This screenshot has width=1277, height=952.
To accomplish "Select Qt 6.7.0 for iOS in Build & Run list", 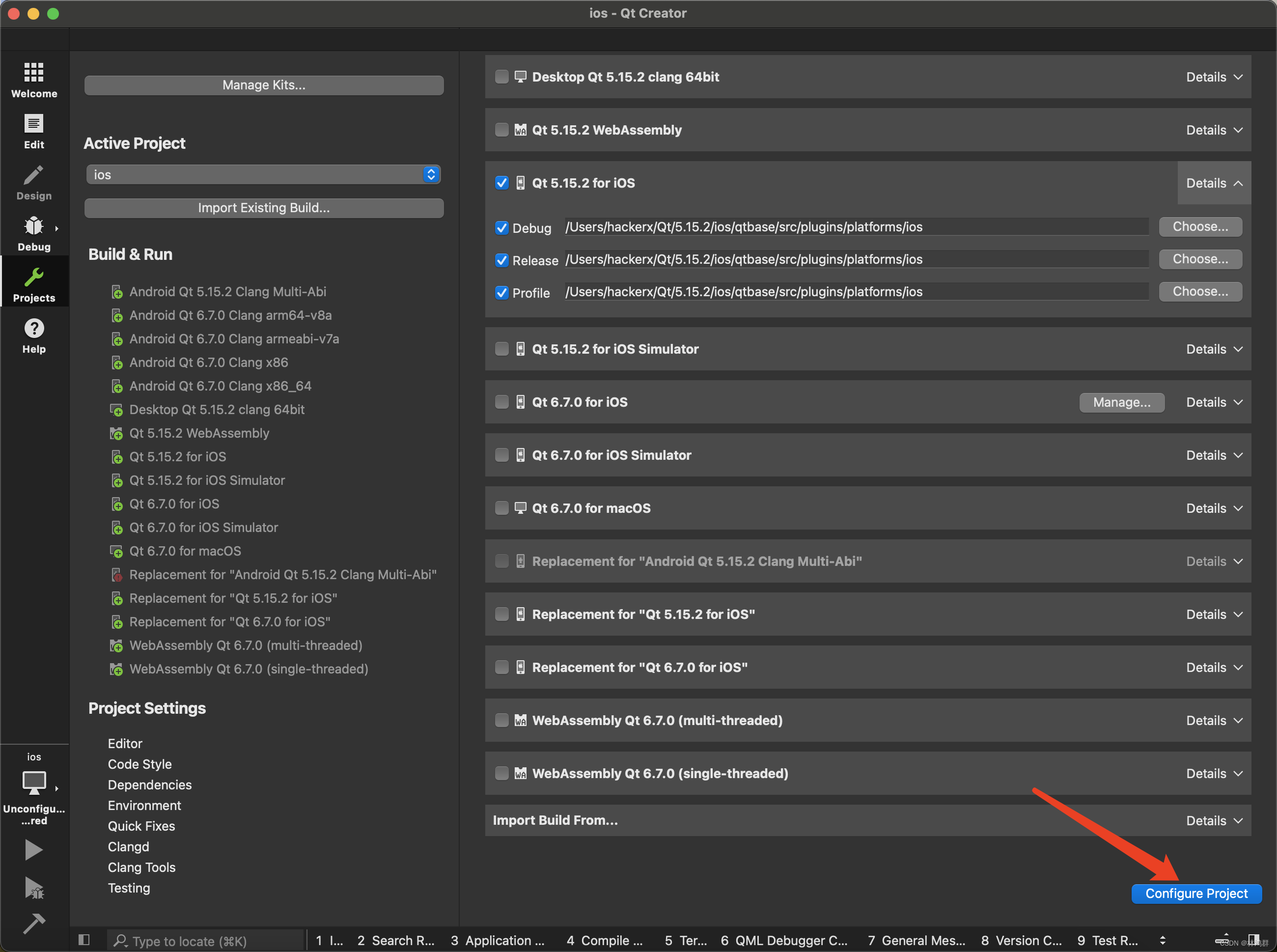I will pyautogui.click(x=175, y=504).
